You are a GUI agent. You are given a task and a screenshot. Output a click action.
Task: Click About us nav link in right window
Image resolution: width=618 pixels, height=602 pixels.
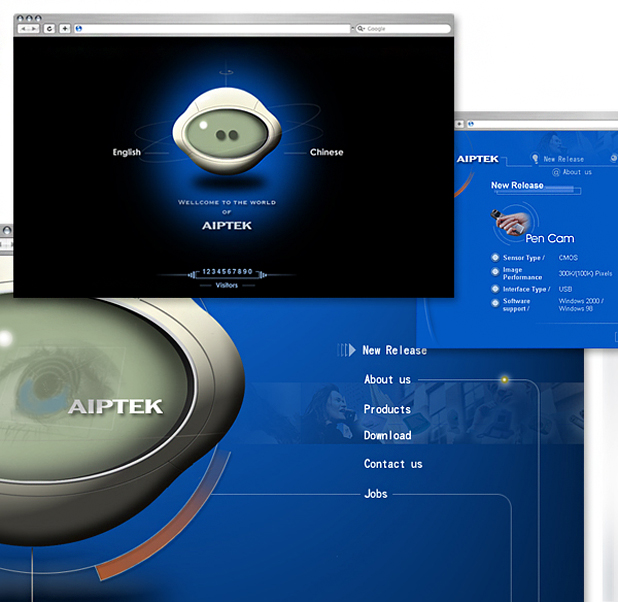(x=577, y=172)
